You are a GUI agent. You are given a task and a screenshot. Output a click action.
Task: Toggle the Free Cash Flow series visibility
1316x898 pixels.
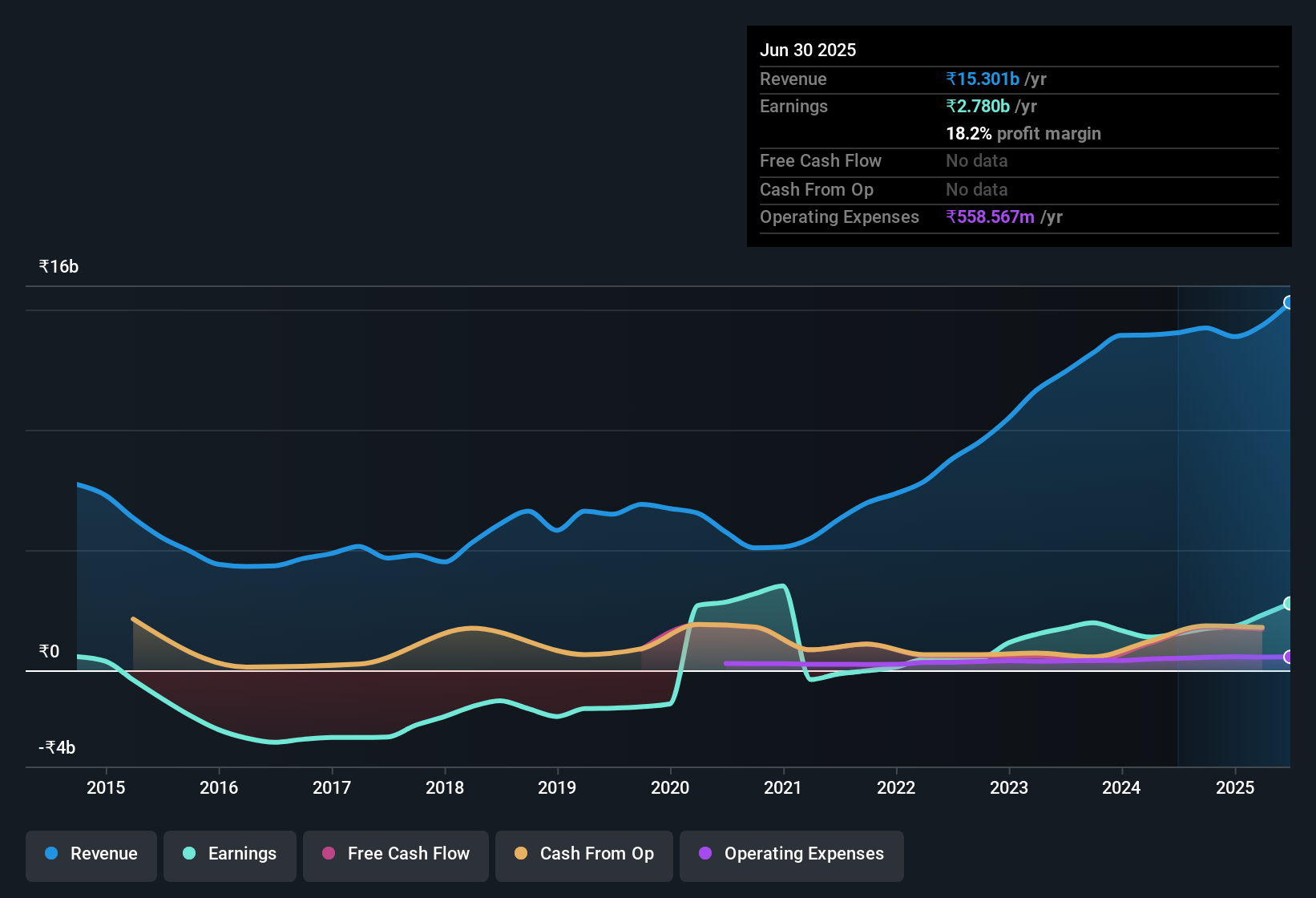395,854
